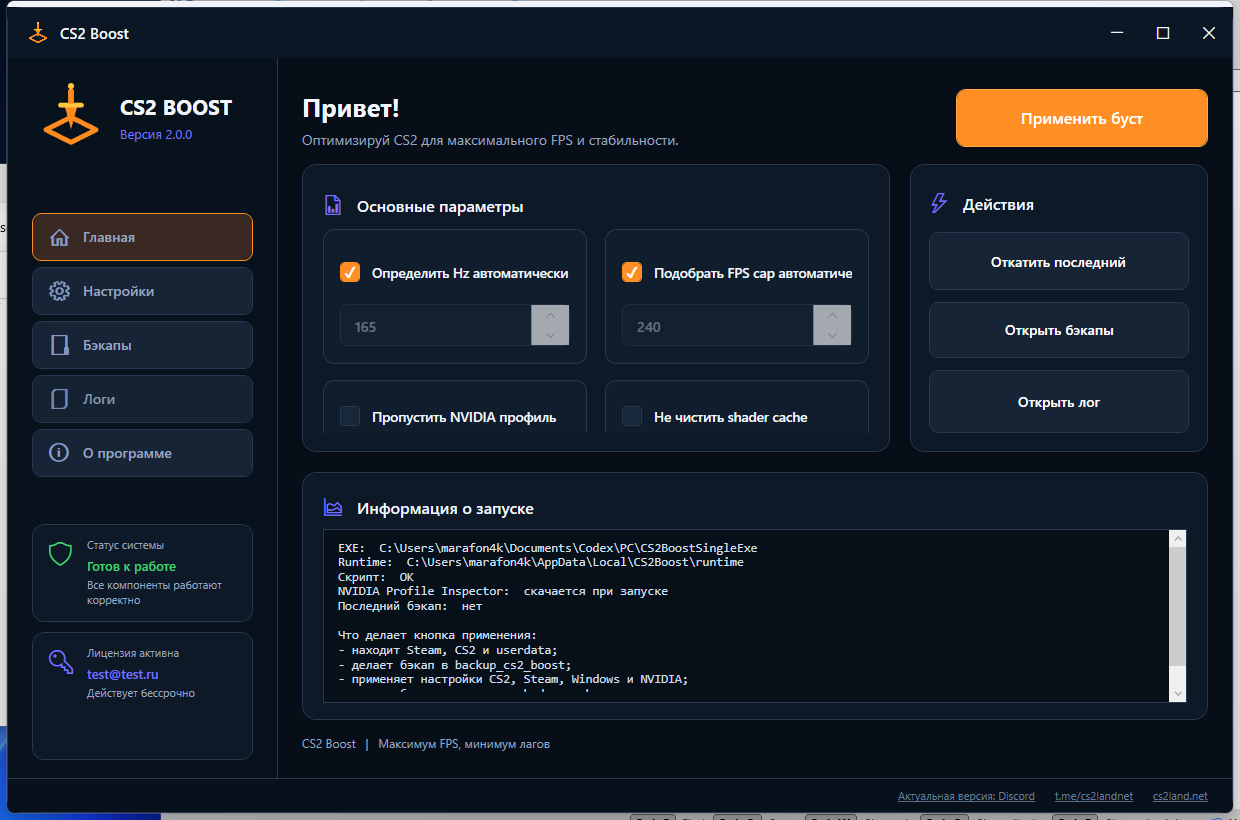Enable Пропустить NVIDIA профиль checkbox
This screenshot has width=1240, height=820.
(350, 416)
